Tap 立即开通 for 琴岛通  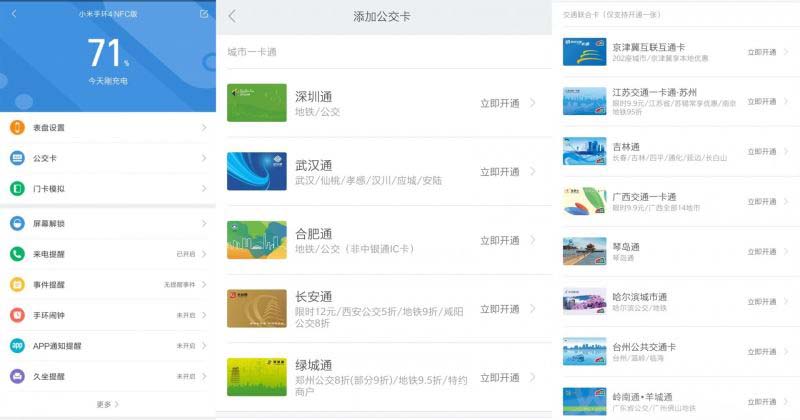click(x=762, y=252)
